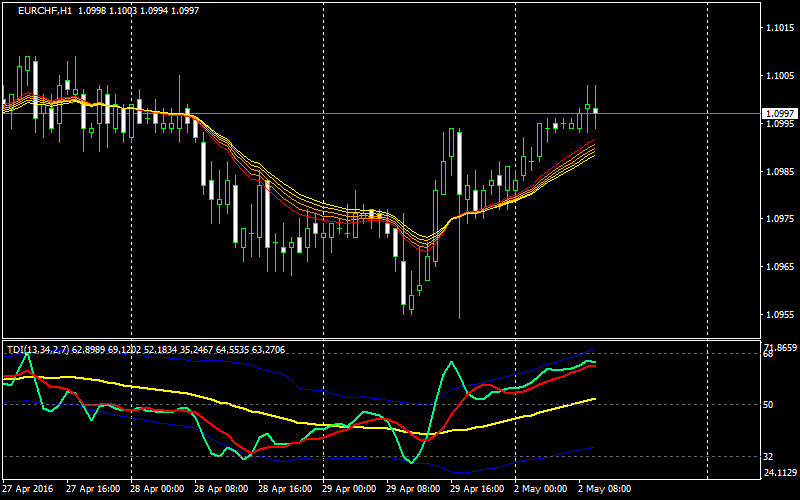Click the 1.0965 price scale label

tap(779, 267)
